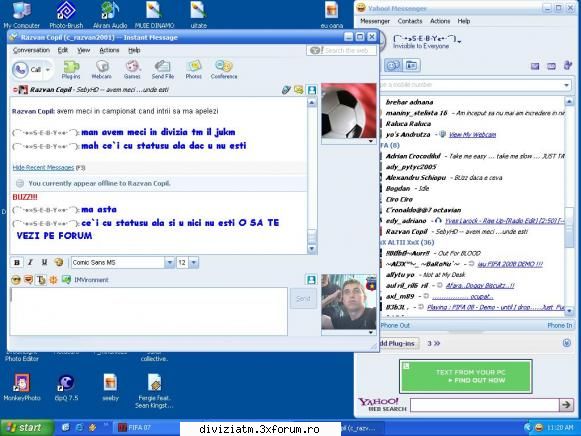Click the contacts view icon in Messenger toolbar
581x436 pixels.
(393, 66)
